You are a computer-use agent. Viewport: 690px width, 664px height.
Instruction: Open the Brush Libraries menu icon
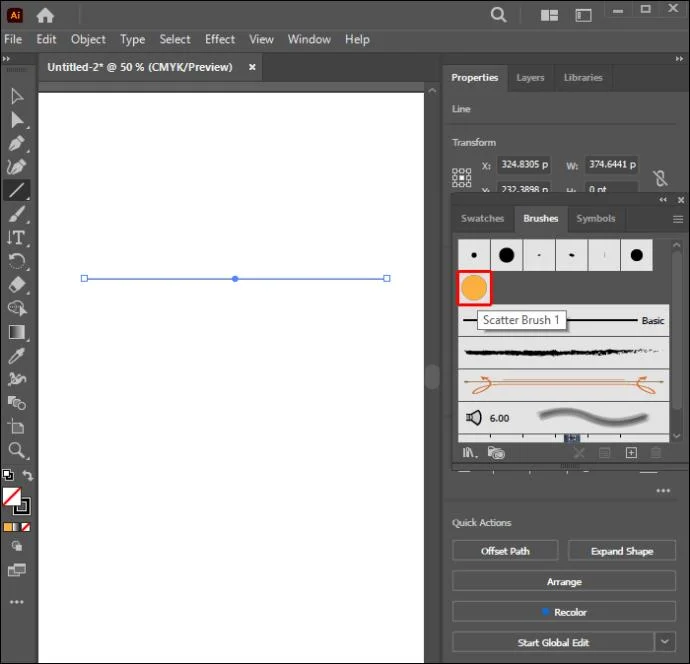tap(469, 452)
